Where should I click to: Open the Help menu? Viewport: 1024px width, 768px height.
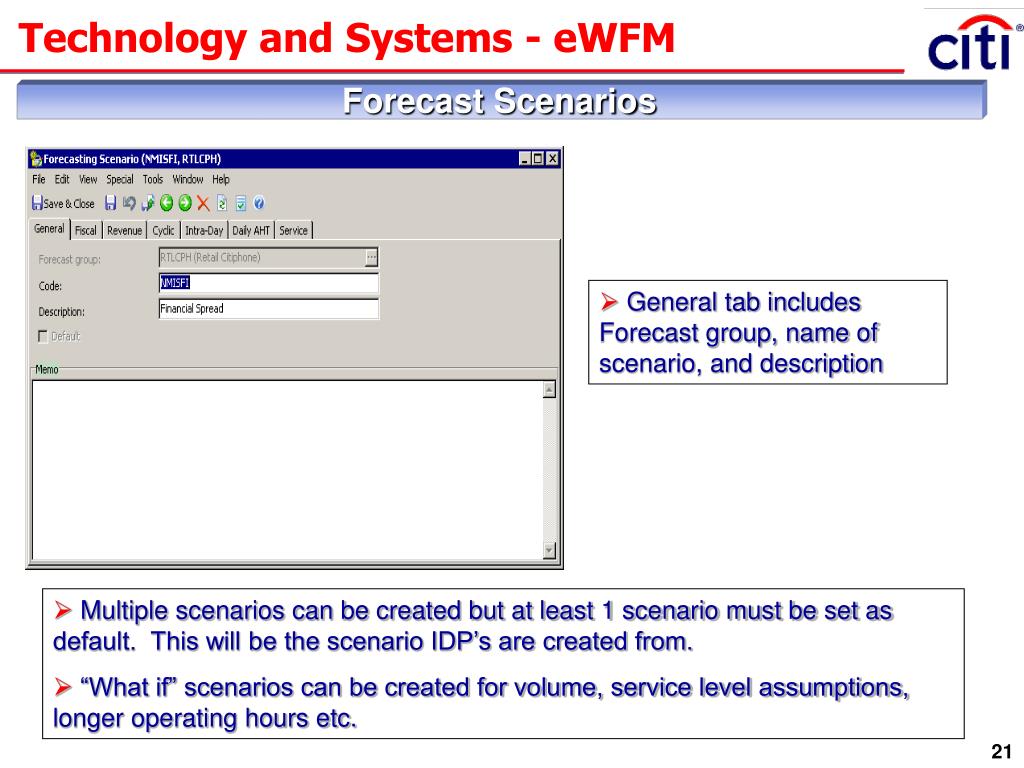pos(221,180)
